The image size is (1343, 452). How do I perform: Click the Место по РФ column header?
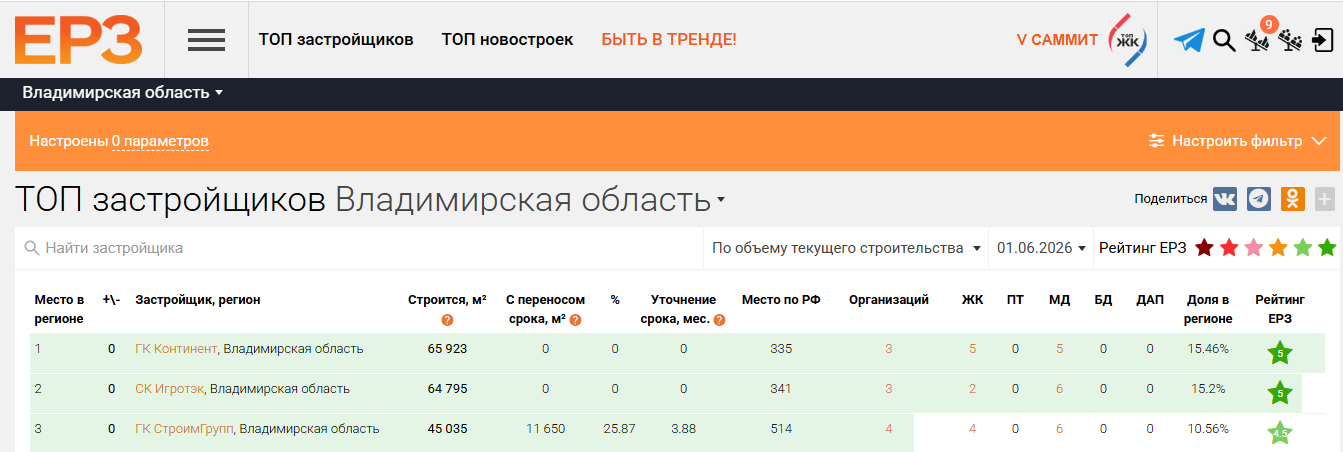pos(781,300)
